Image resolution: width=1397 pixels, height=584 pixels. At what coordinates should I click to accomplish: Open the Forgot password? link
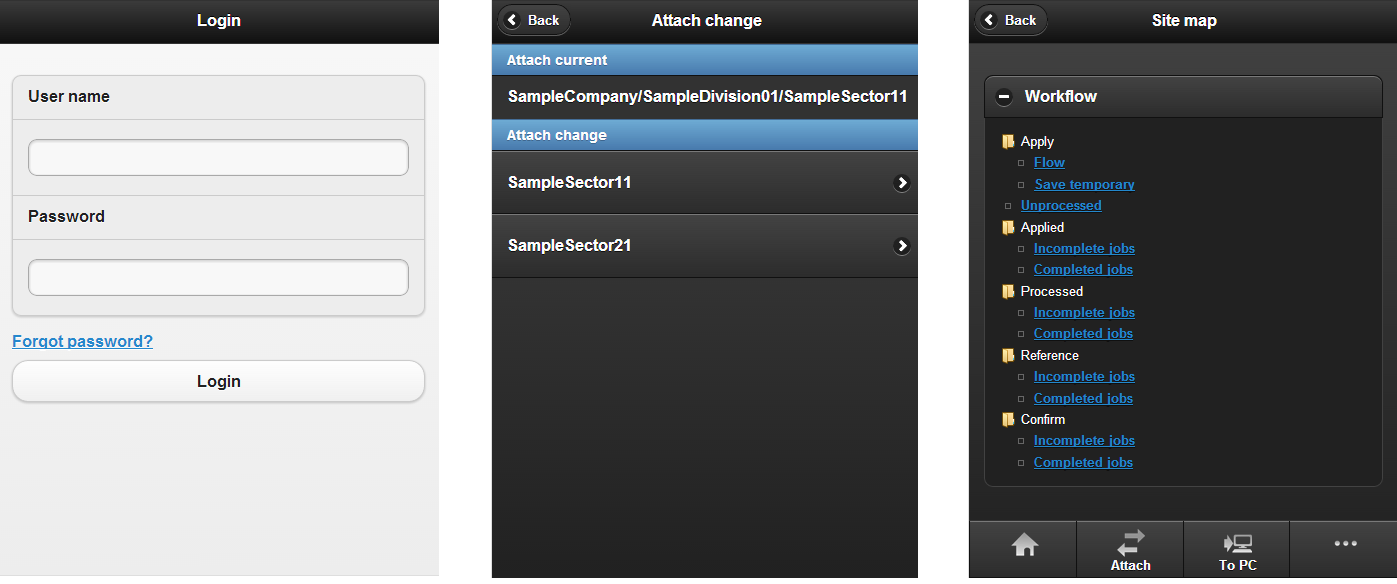tap(82, 341)
